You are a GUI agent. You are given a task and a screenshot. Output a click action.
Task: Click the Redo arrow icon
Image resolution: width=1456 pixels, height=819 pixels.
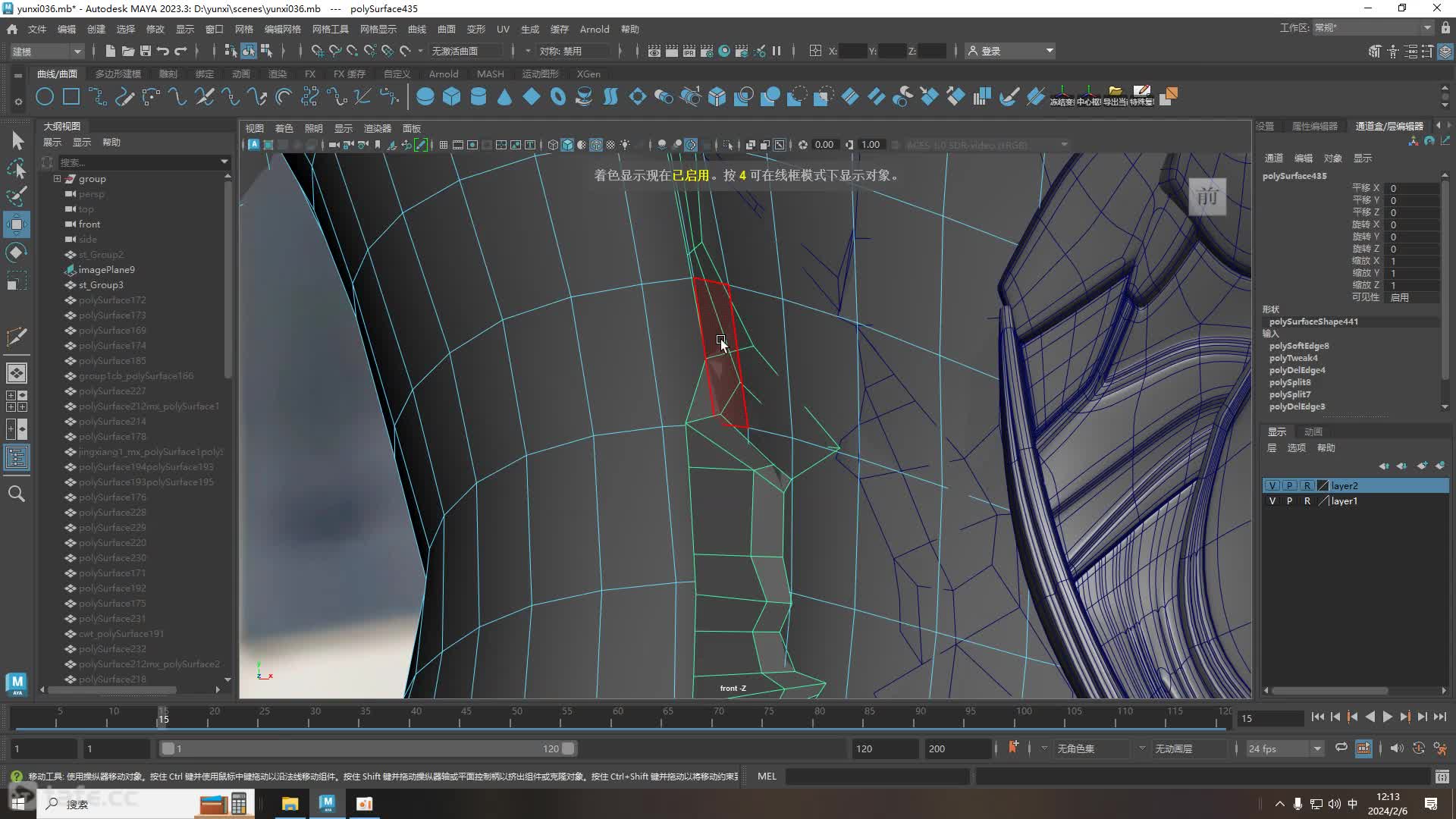[x=180, y=51]
